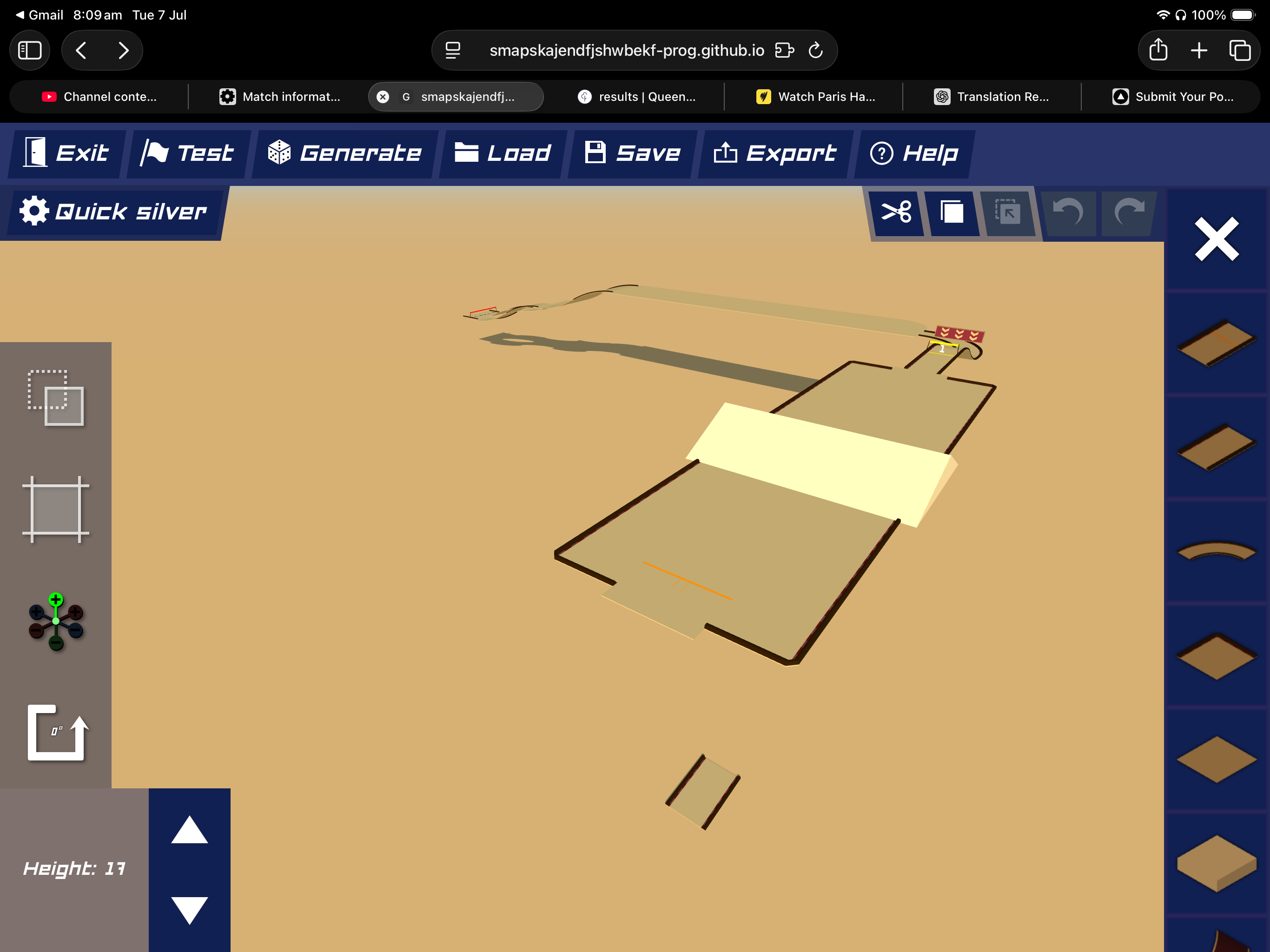
Task: Go forward in Safari history
Action: [x=123, y=51]
